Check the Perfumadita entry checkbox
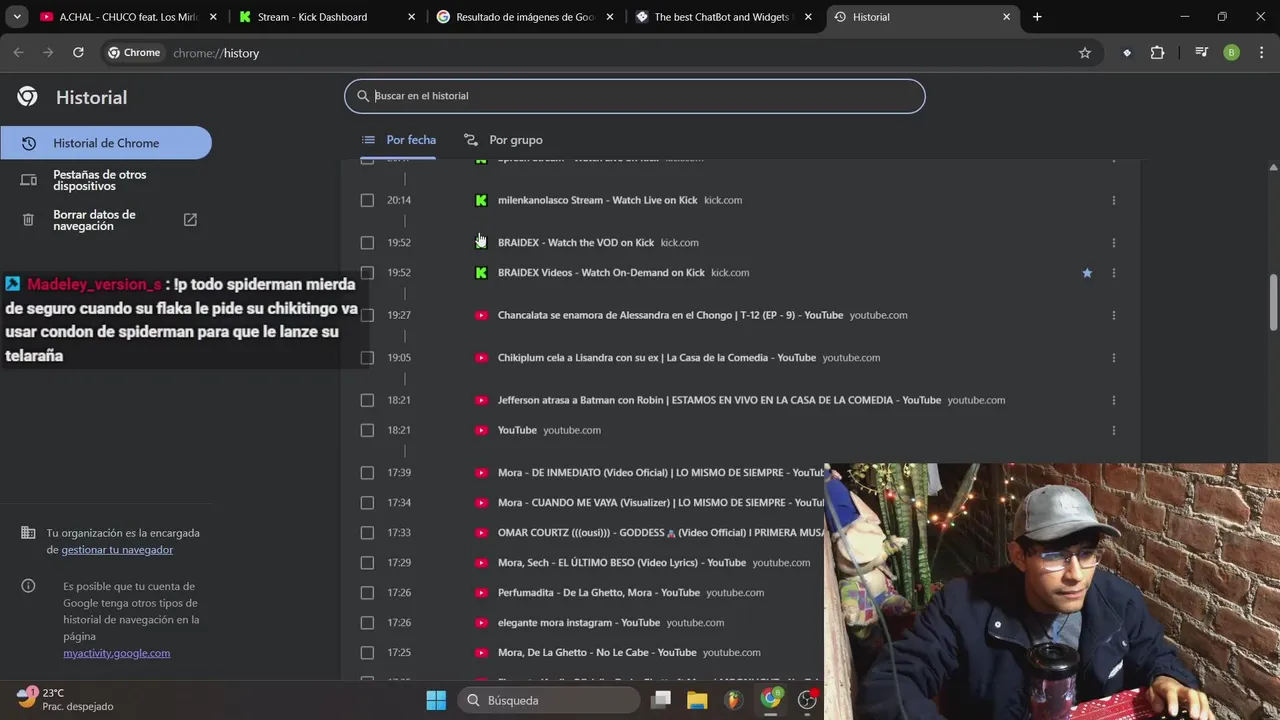 (367, 592)
